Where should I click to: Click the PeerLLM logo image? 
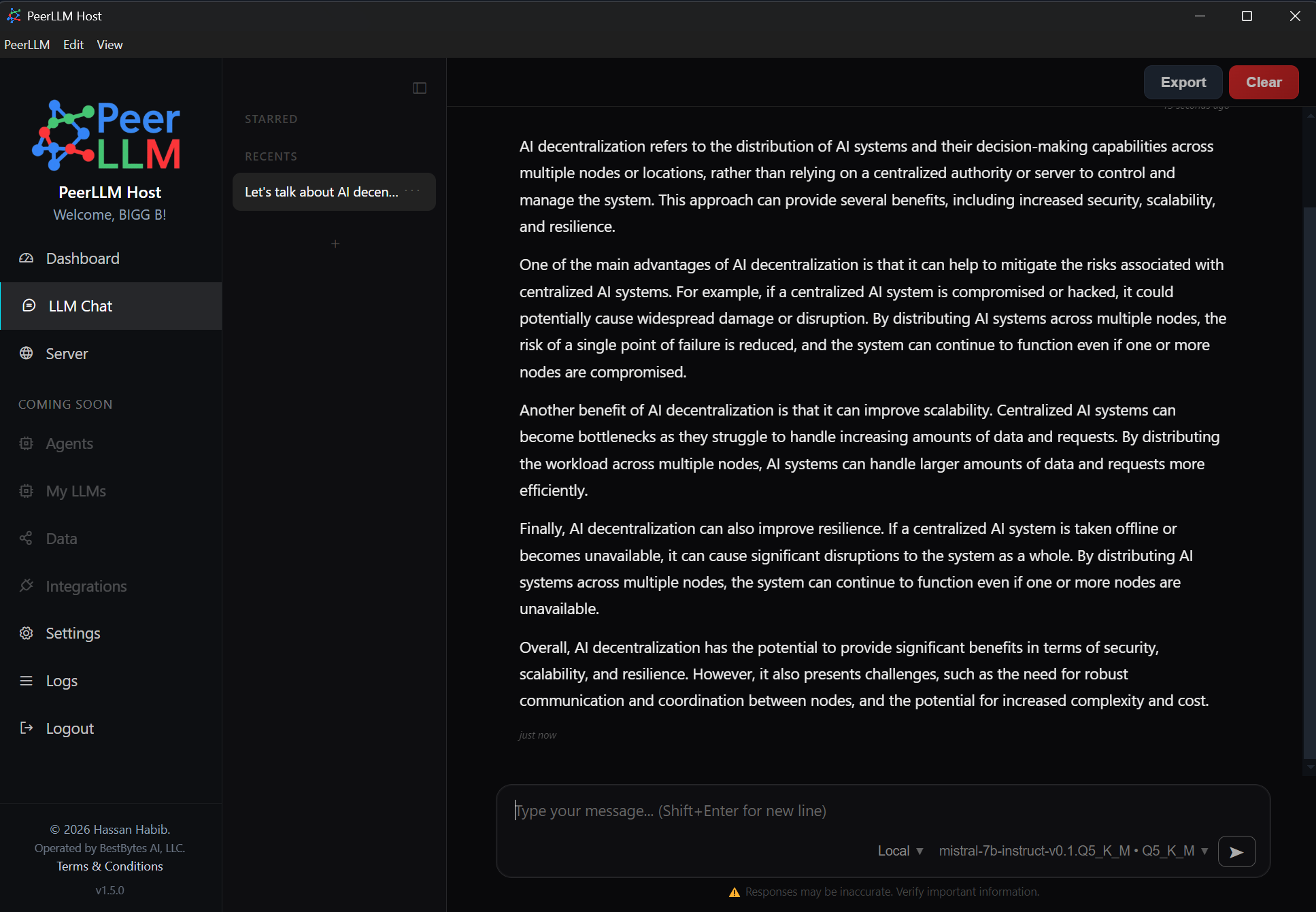[x=107, y=135]
